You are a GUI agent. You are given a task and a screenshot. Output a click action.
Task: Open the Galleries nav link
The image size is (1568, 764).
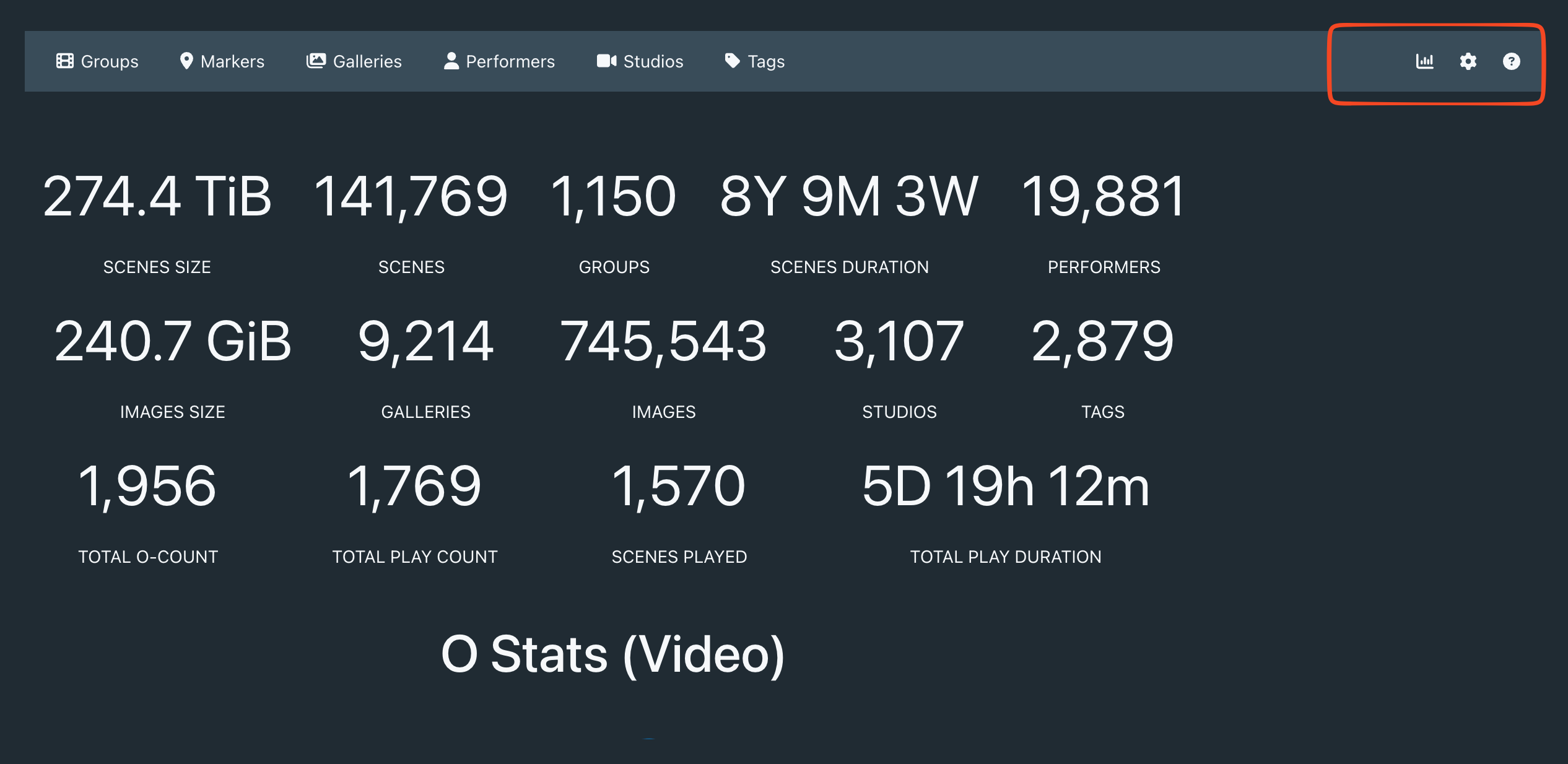pos(367,61)
